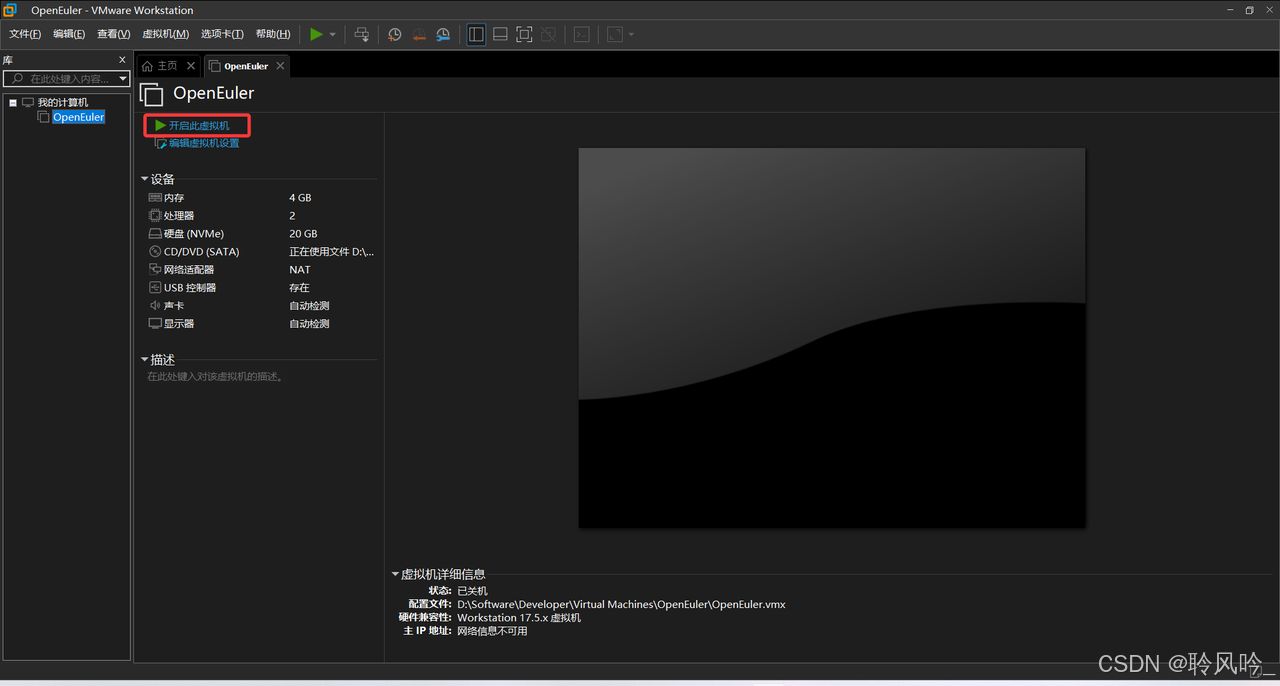Click the CD/DVD (SATA) device row
The image size is (1280, 686).
tap(262, 252)
